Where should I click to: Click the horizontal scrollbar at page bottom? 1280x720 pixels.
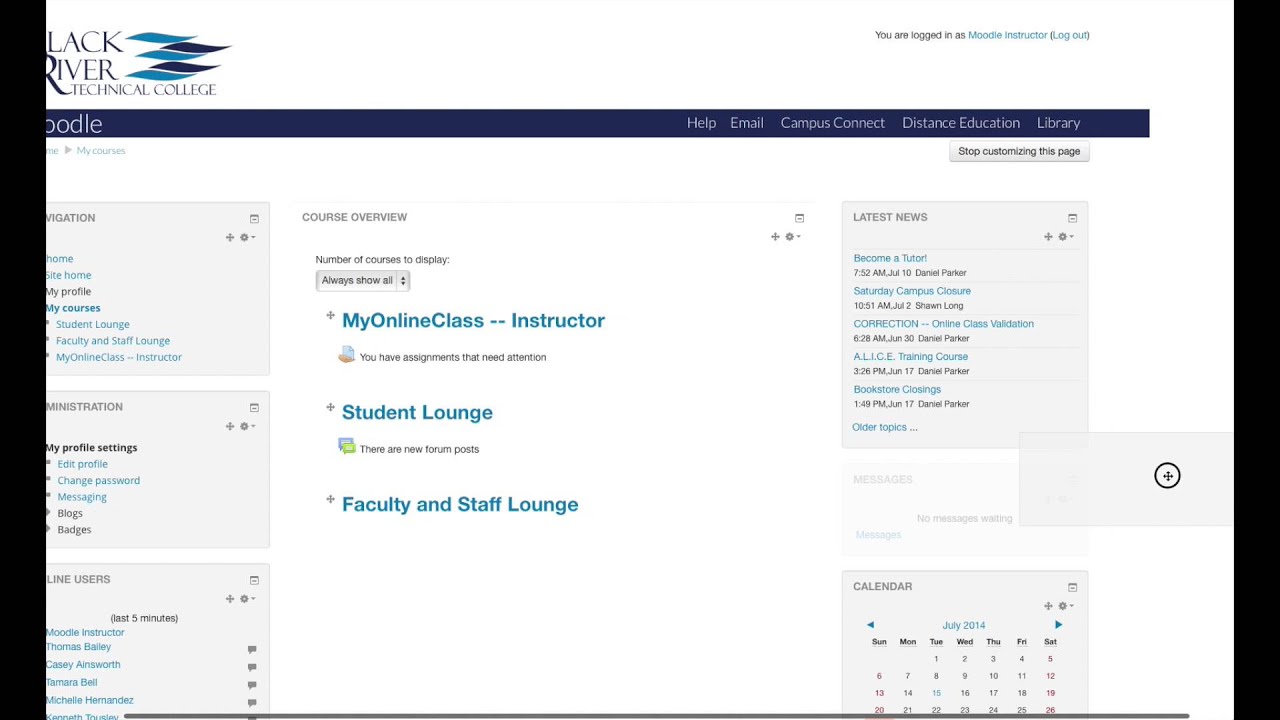[x=655, y=716]
